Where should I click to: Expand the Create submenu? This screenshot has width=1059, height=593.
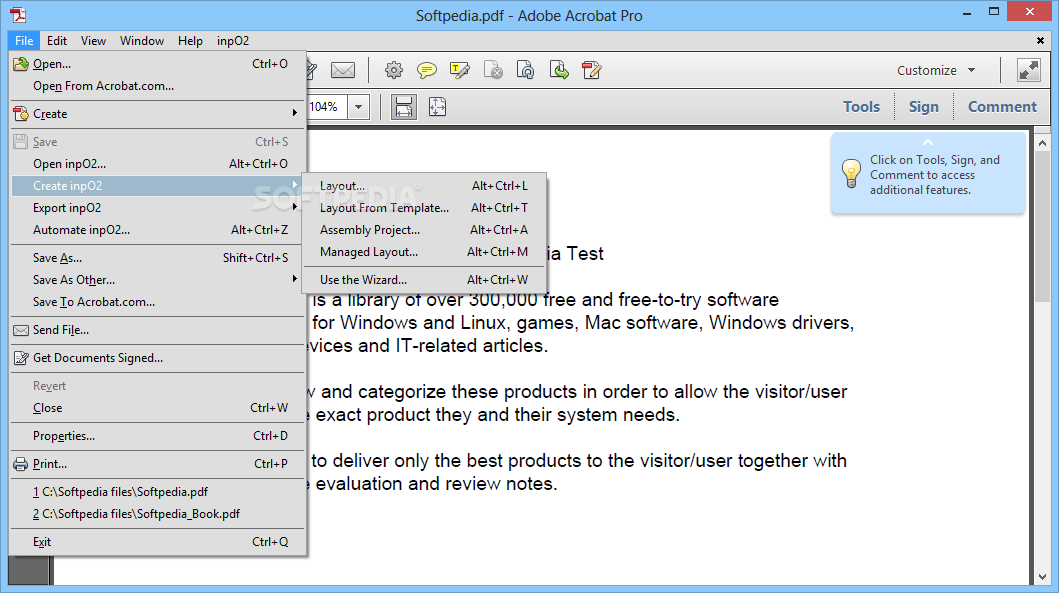[x=157, y=113]
